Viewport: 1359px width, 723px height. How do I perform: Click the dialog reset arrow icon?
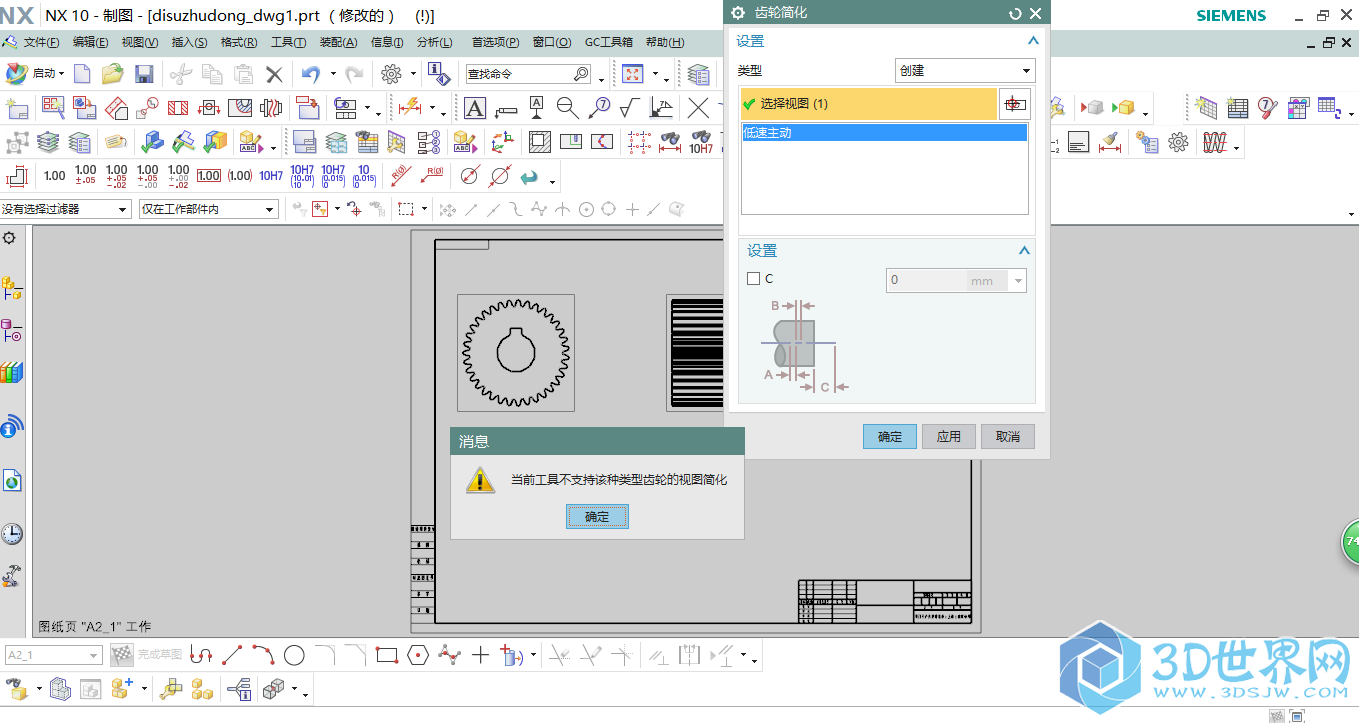[1015, 13]
